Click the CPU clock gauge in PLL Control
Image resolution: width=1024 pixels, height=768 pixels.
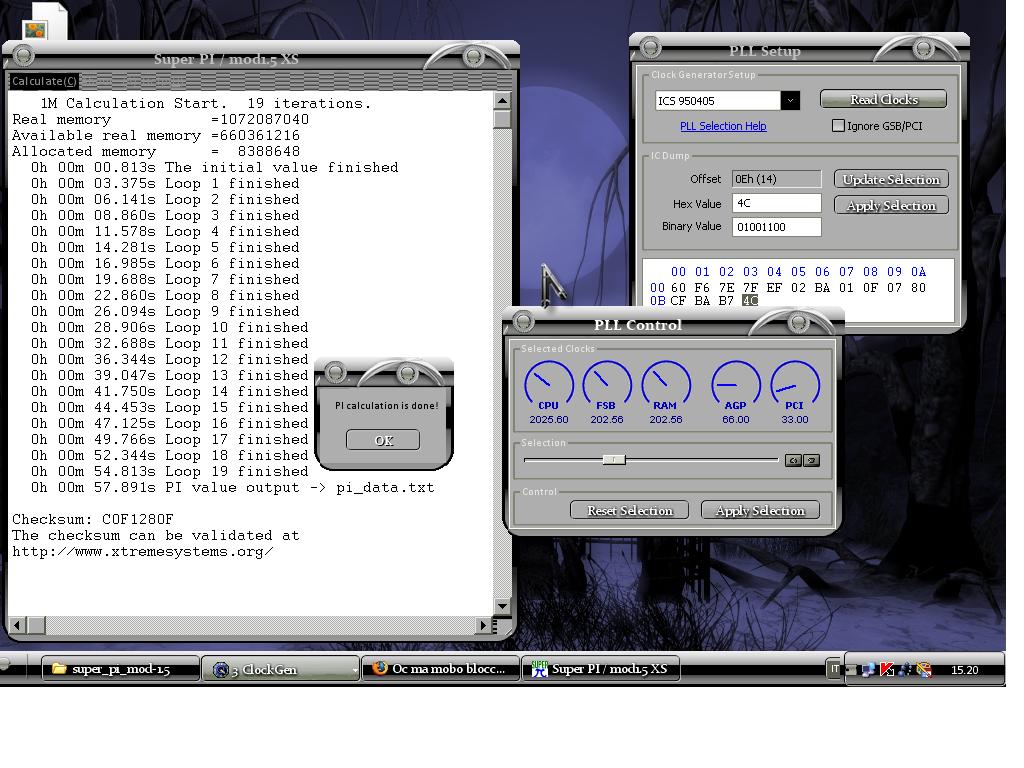pyautogui.click(x=549, y=384)
